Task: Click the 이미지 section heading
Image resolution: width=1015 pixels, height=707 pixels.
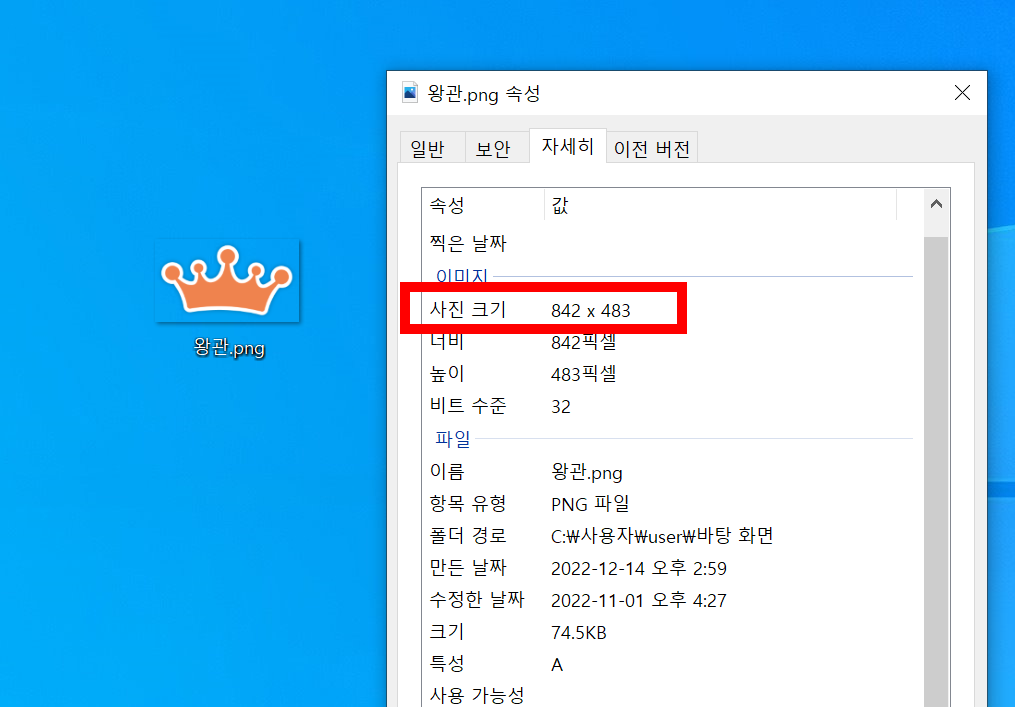Action: (x=462, y=276)
